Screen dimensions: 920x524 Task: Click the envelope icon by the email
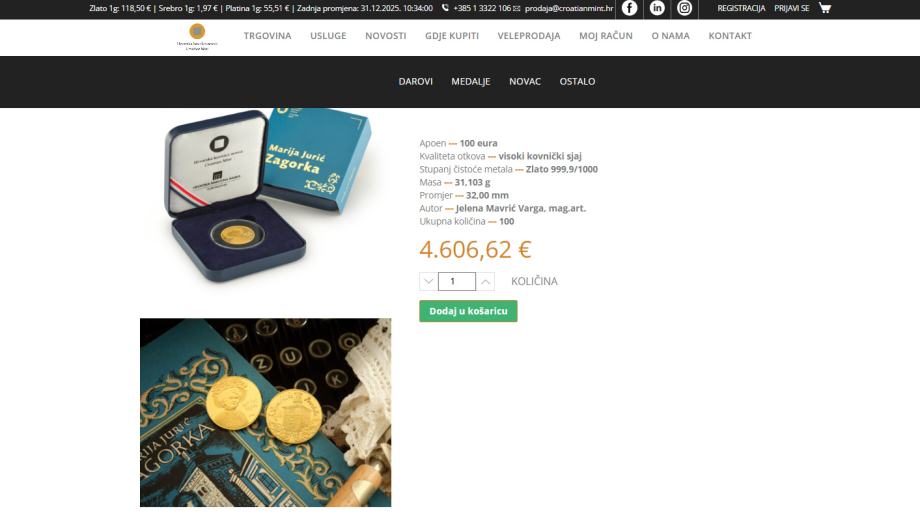click(516, 9)
